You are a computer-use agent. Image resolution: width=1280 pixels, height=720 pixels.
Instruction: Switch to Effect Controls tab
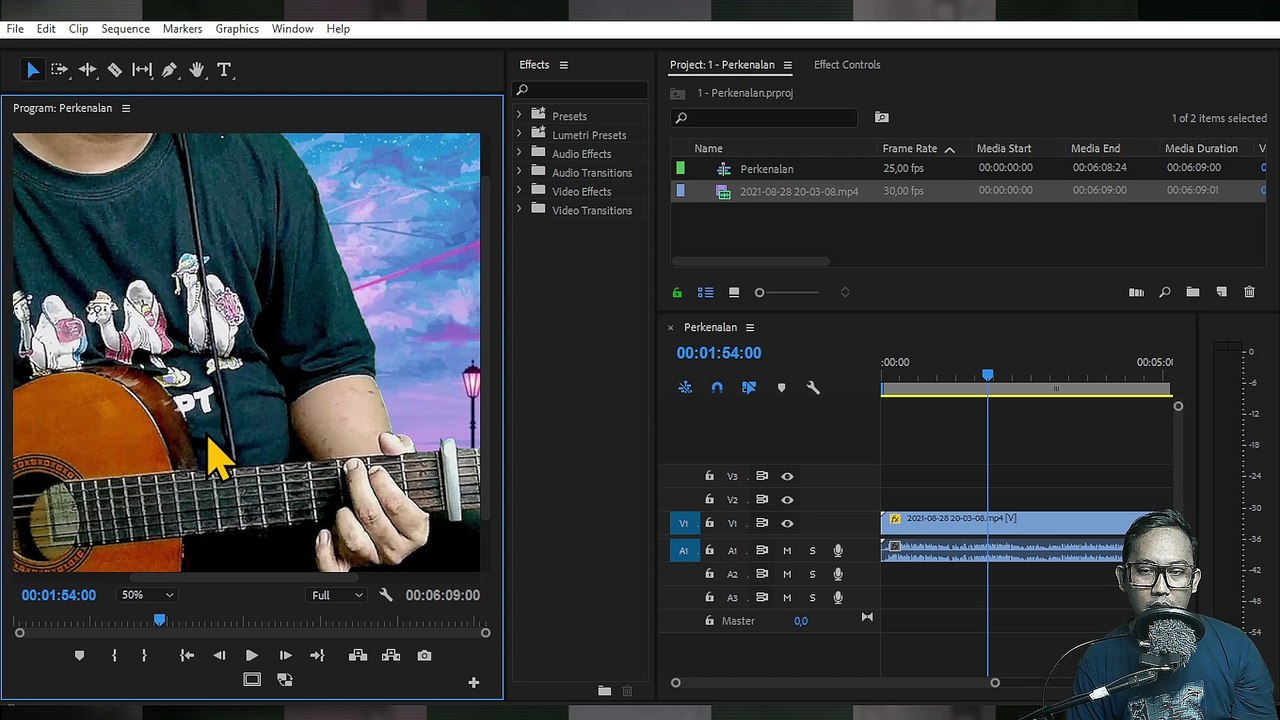[847, 65]
